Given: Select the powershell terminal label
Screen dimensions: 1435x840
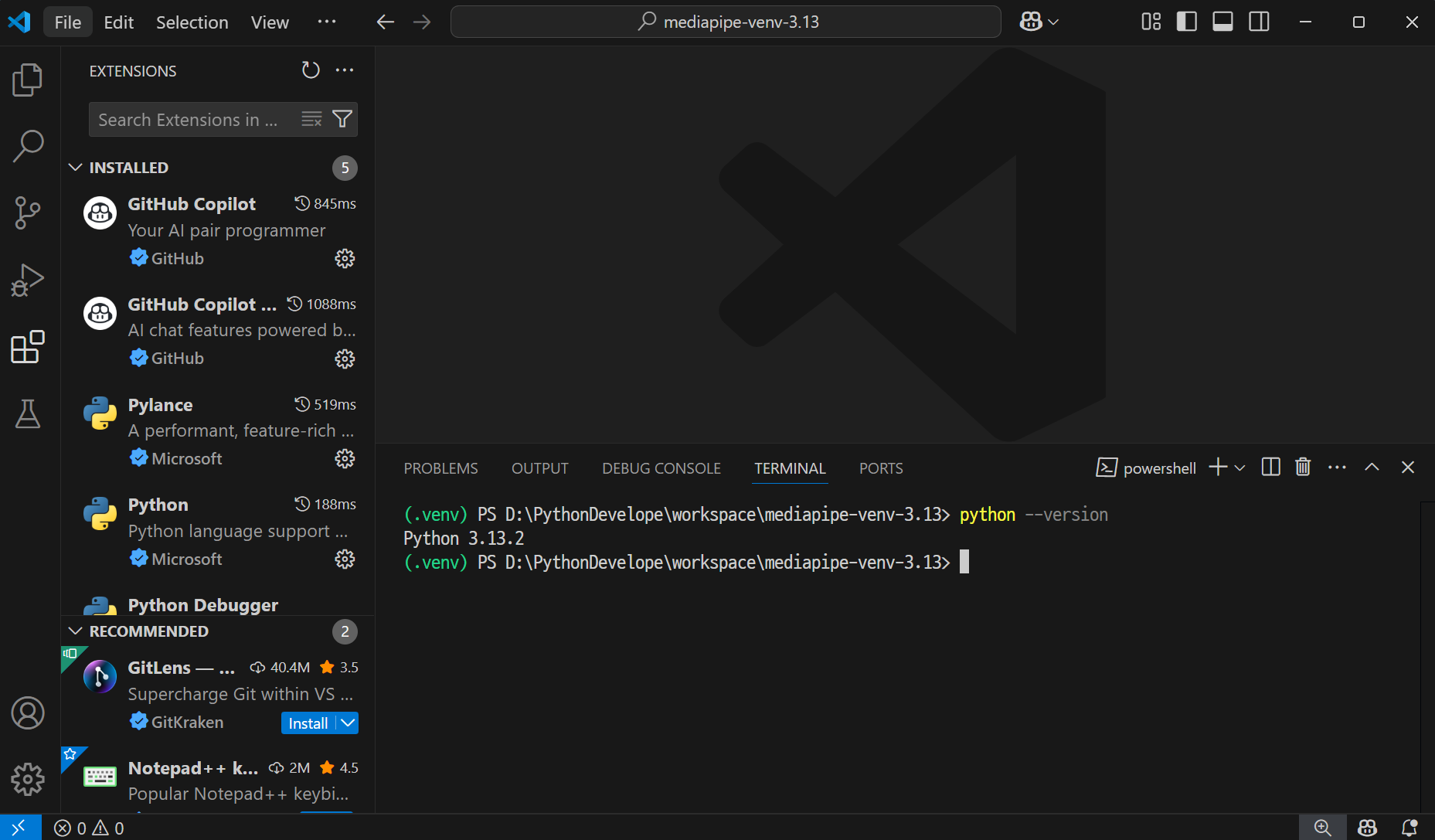Looking at the screenshot, I should (x=1146, y=468).
